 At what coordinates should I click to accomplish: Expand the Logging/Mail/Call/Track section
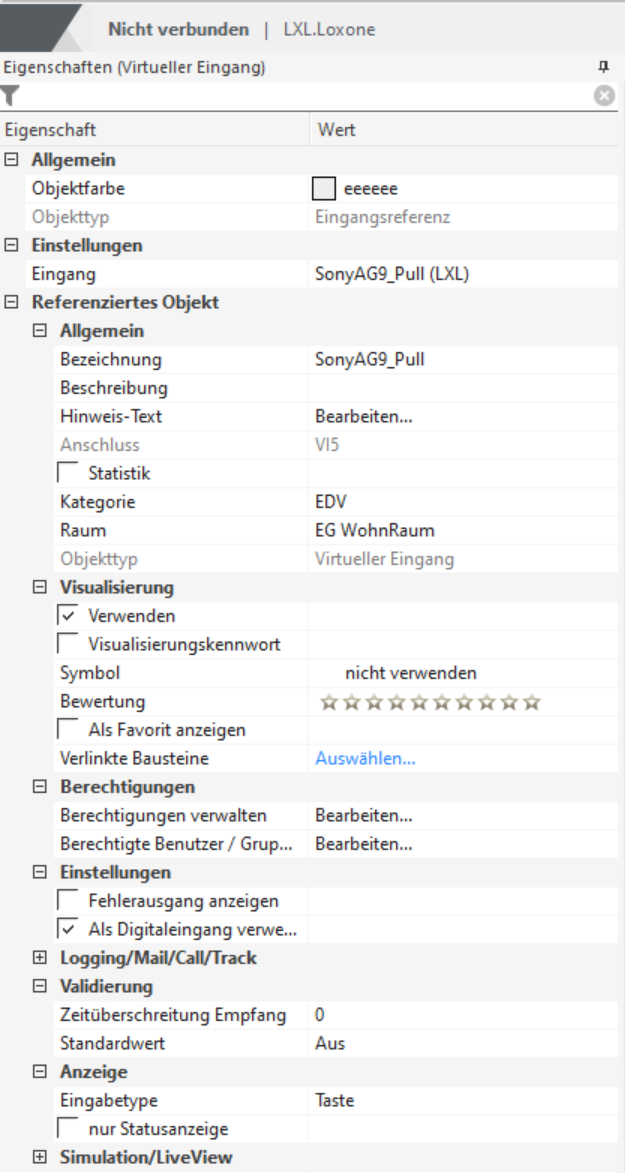click(40, 958)
